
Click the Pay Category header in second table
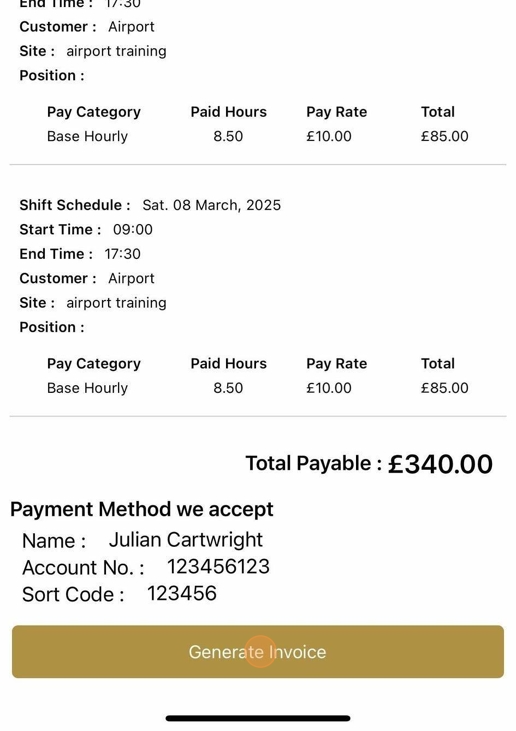coord(94,364)
